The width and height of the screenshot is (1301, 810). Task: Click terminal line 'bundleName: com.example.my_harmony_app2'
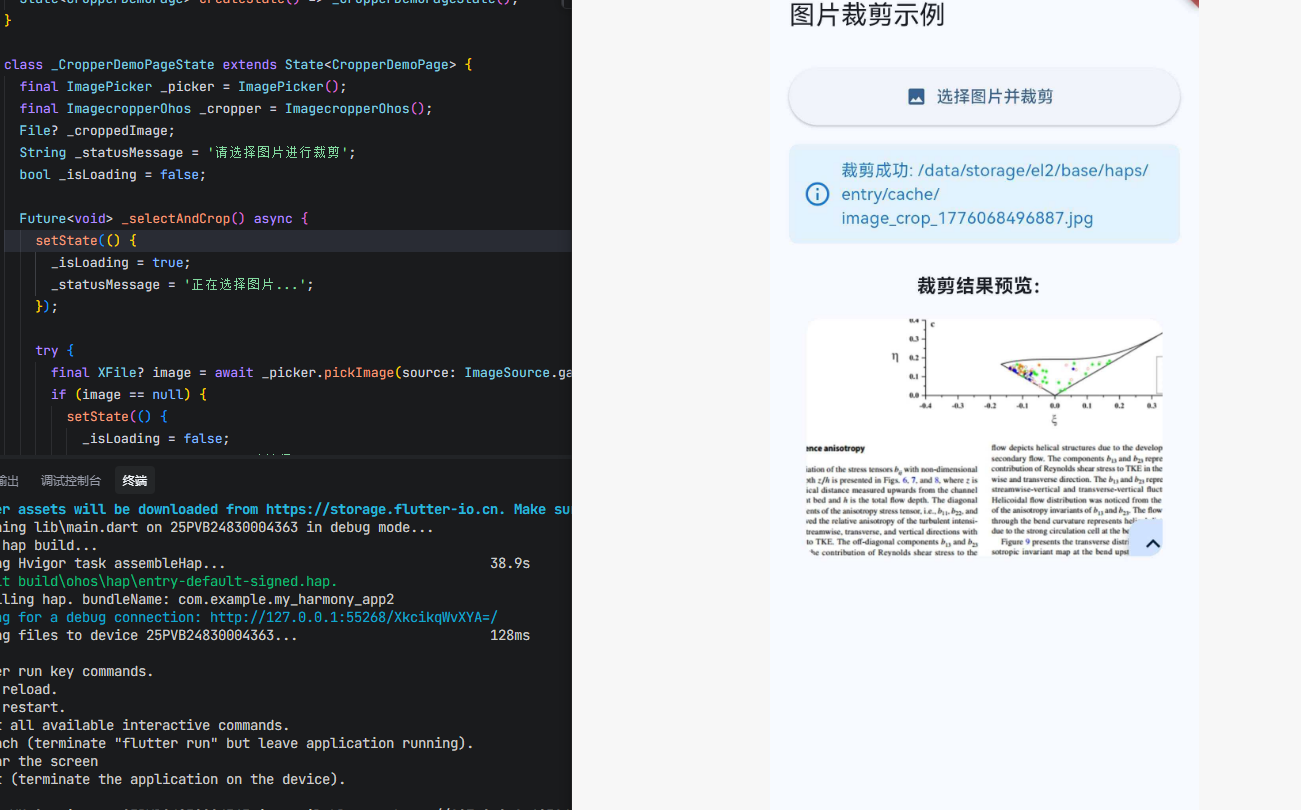point(197,600)
